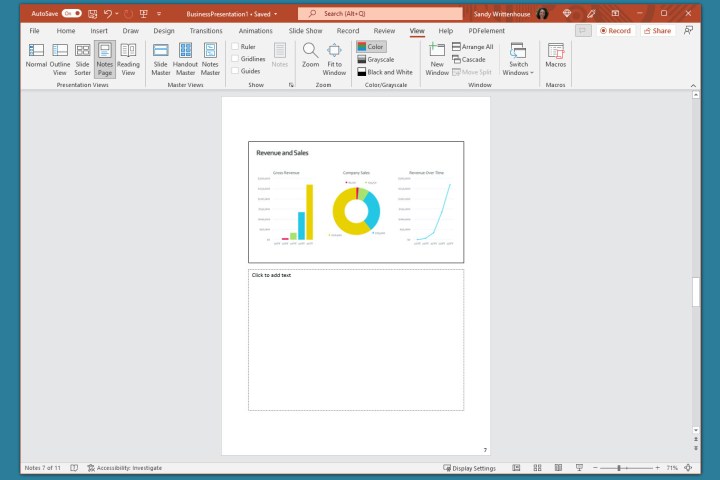Click the notes text placeholder
Image resolution: width=720 pixels, height=480 pixels.
(x=355, y=340)
